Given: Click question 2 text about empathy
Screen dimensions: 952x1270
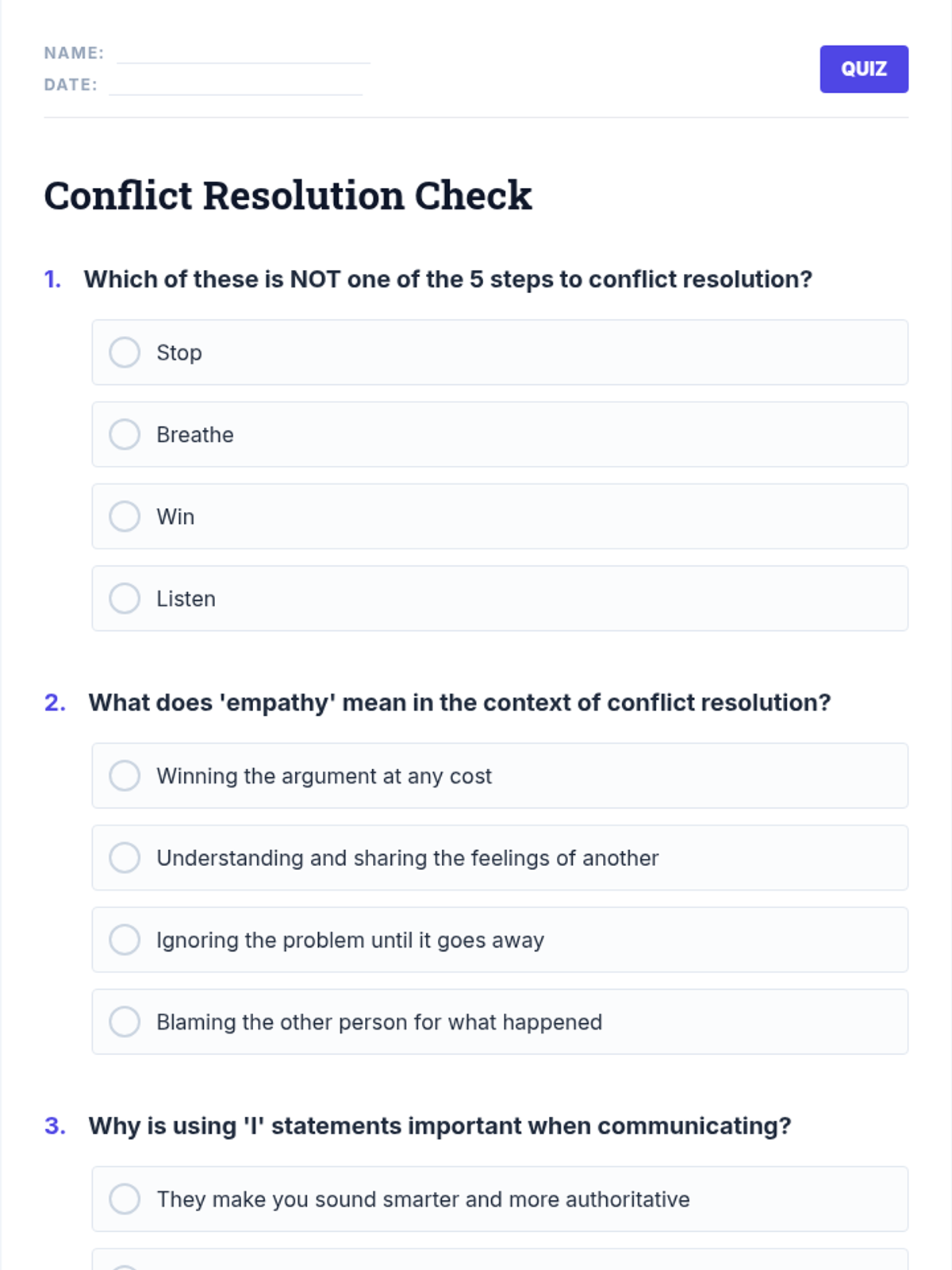Looking at the screenshot, I should point(459,702).
